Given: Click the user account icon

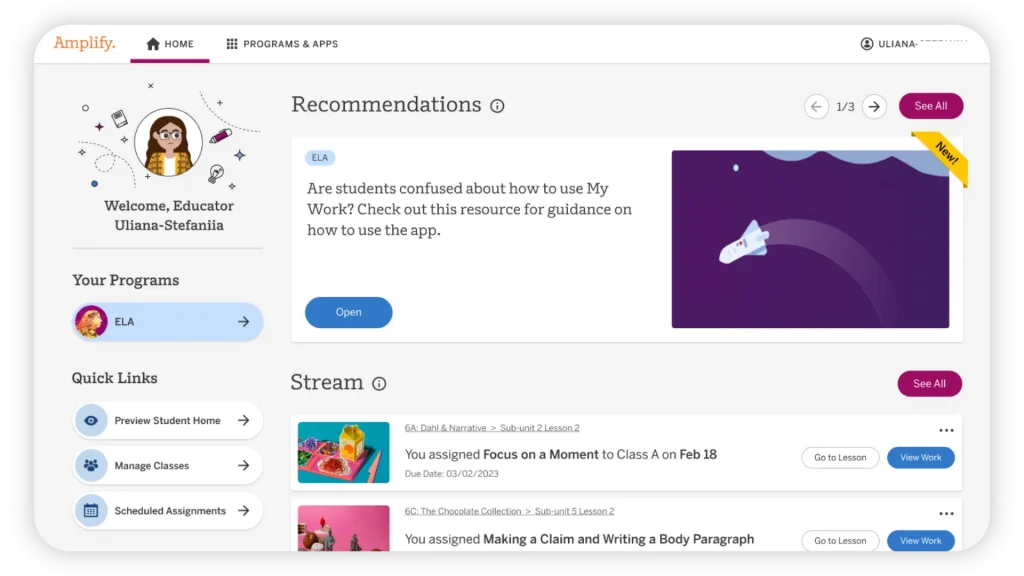Looking at the screenshot, I should click(867, 44).
